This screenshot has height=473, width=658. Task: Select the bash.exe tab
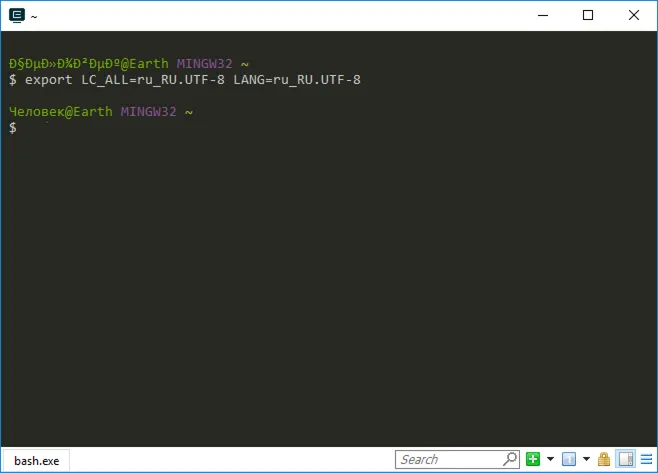[x=37, y=460]
